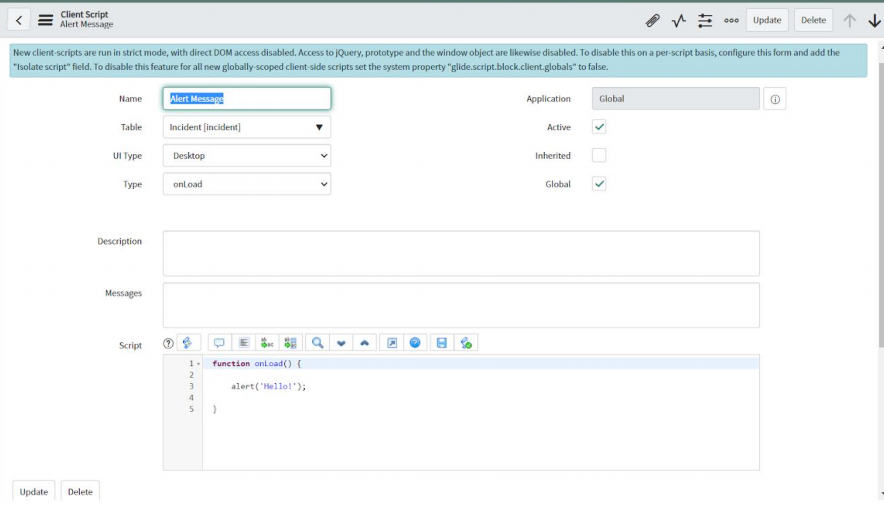Click the header Delete button
The image size is (884, 528).
point(814,20)
